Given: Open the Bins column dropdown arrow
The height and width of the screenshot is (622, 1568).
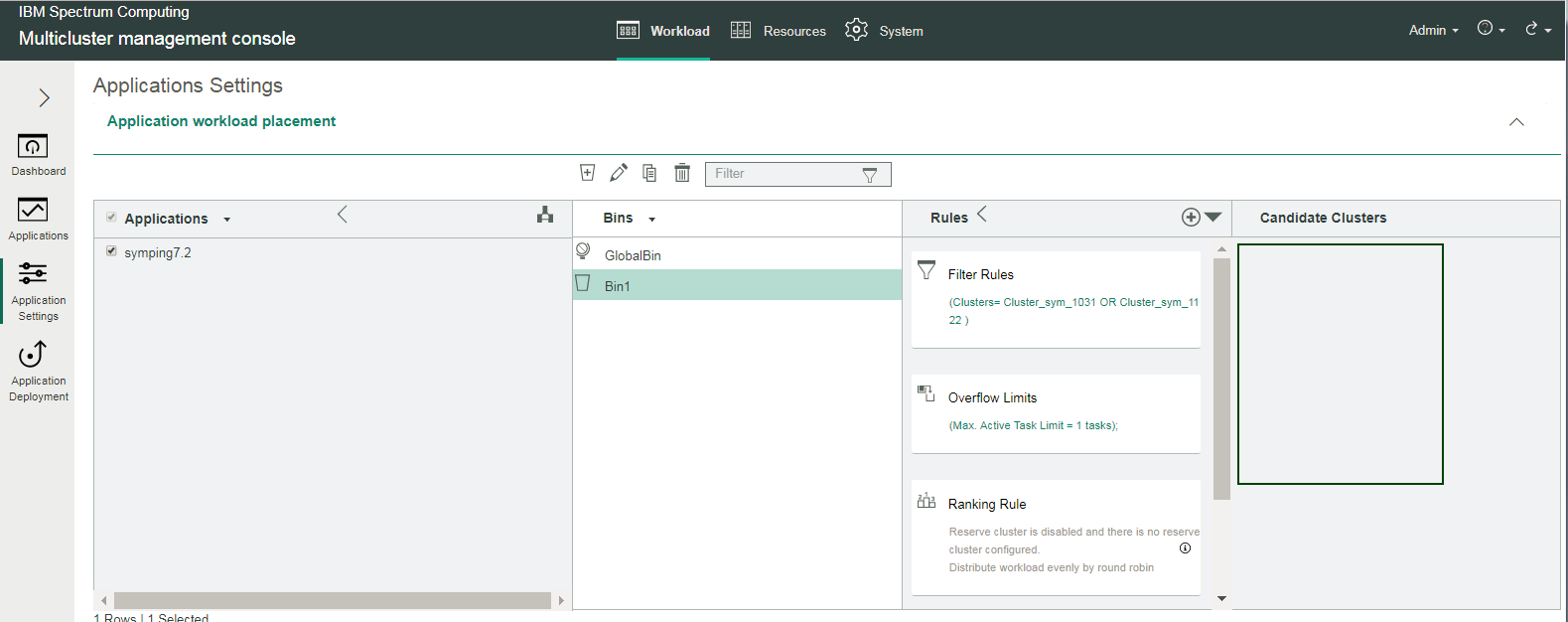Looking at the screenshot, I should (652, 220).
